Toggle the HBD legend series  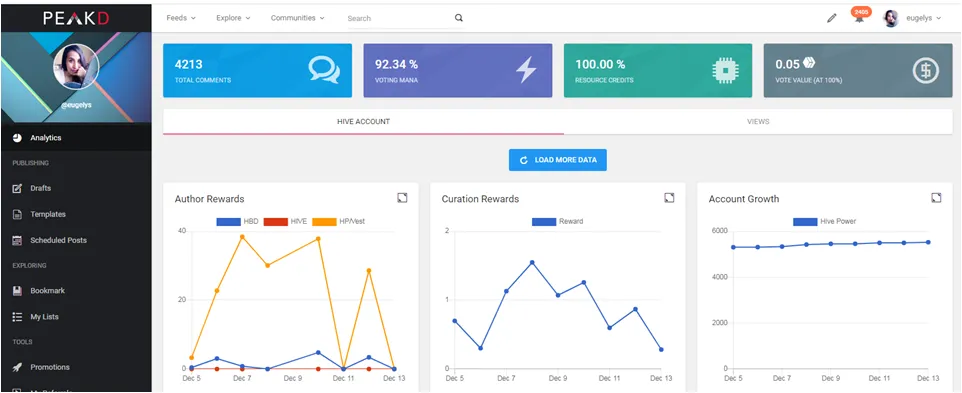pos(237,221)
